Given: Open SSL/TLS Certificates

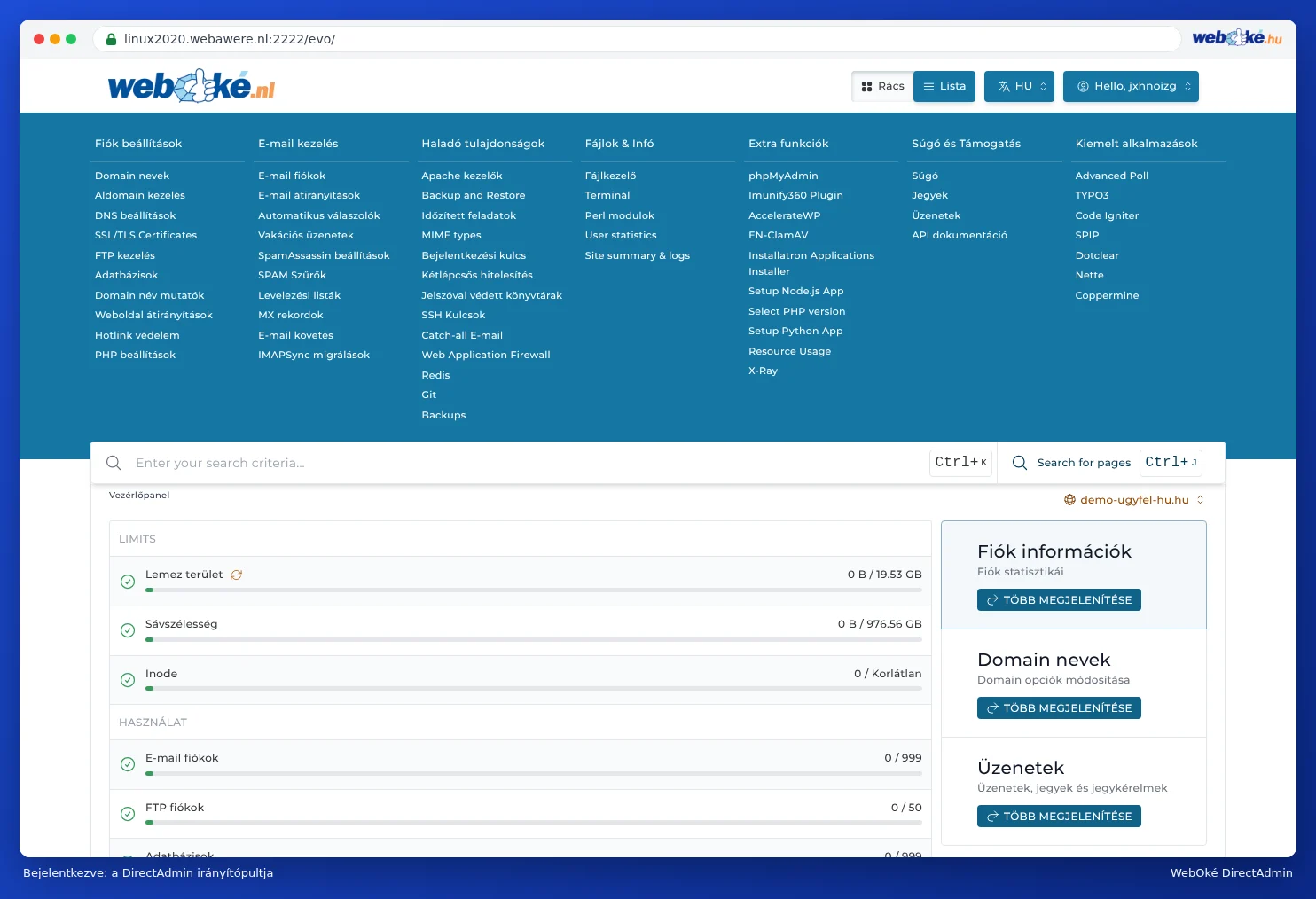Looking at the screenshot, I should tap(146, 235).
